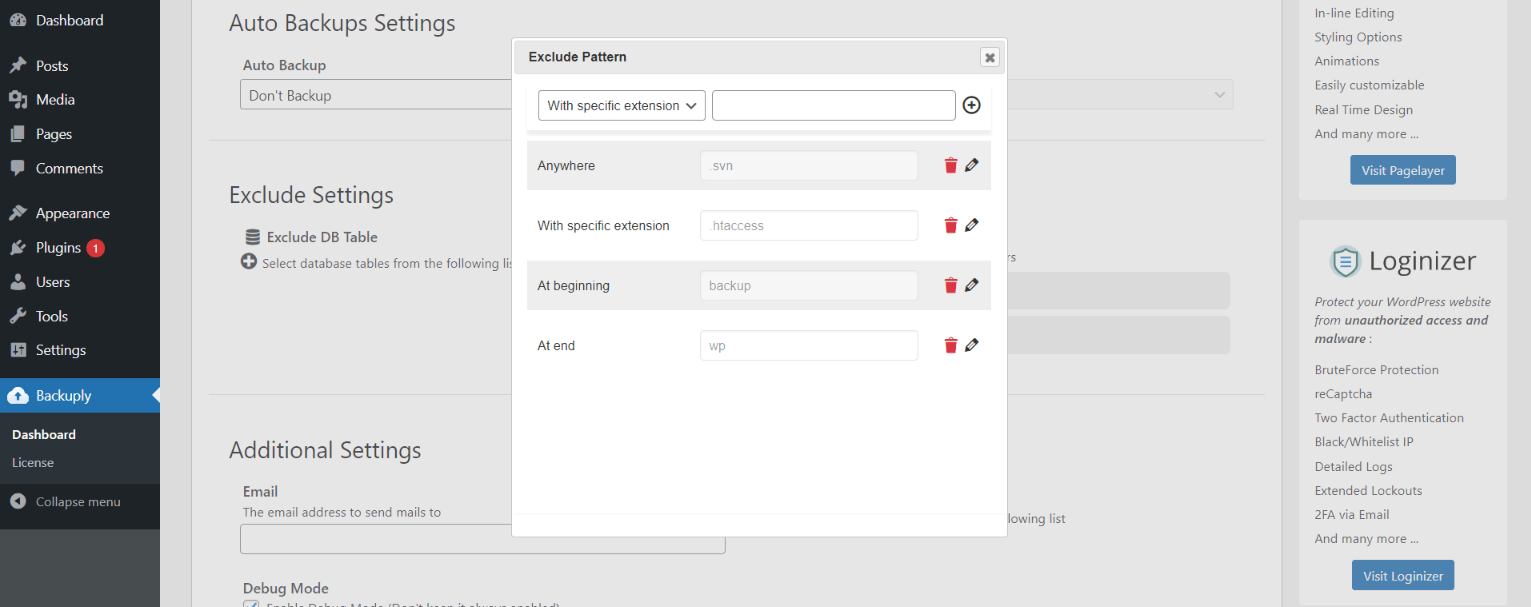Open Backuply from the admin sidebar icon
Image resolution: width=1531 pixels, height=607 pixels.
(21, 395)
